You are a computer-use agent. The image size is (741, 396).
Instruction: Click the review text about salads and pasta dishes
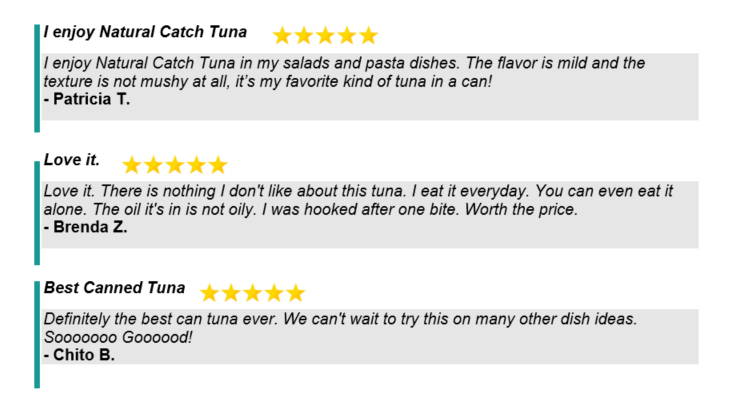pos(344,72)
